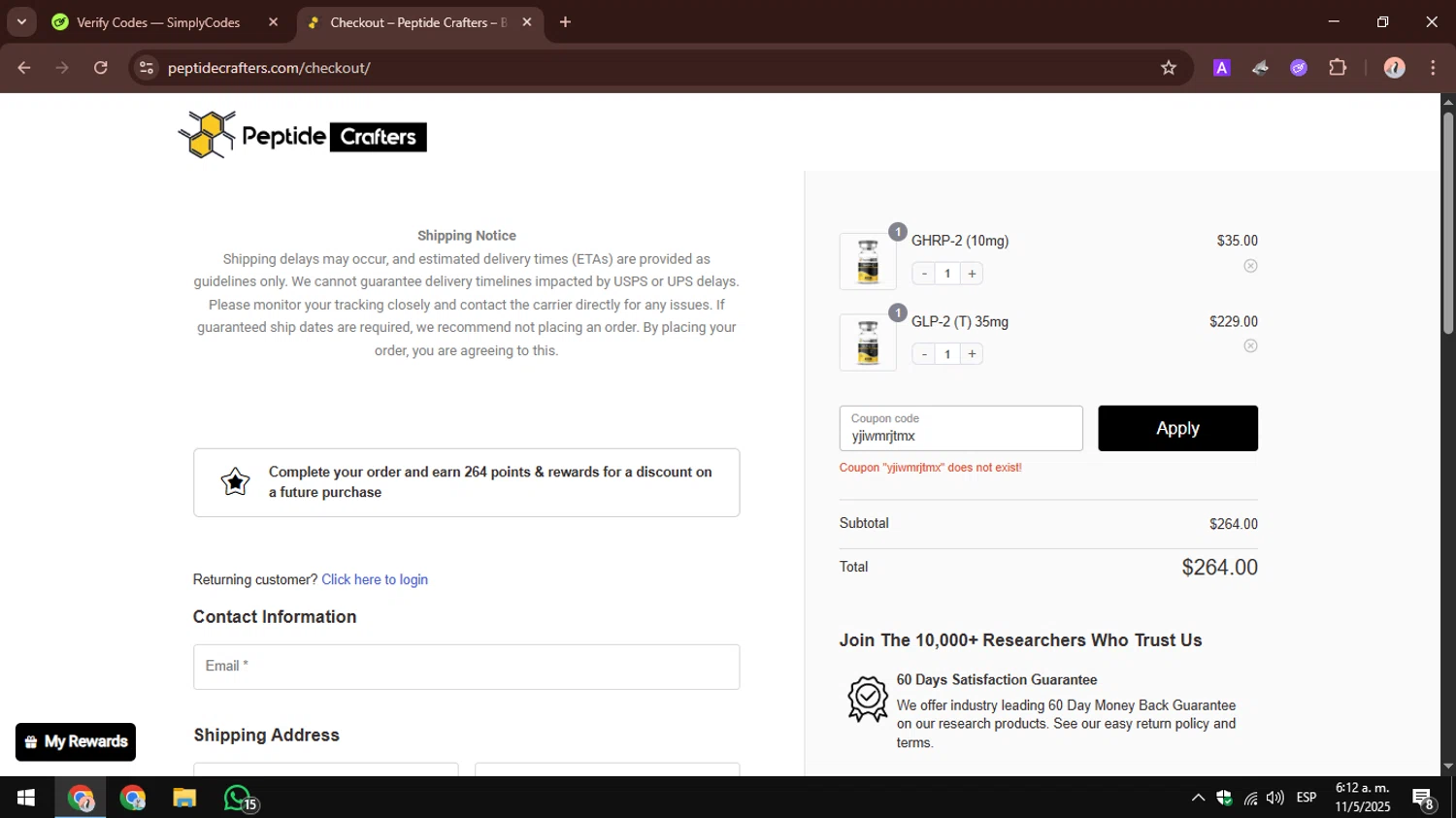Click the Coupon code input field
The height and width of the screenshot is (818, 1456).
coord(961,428)
